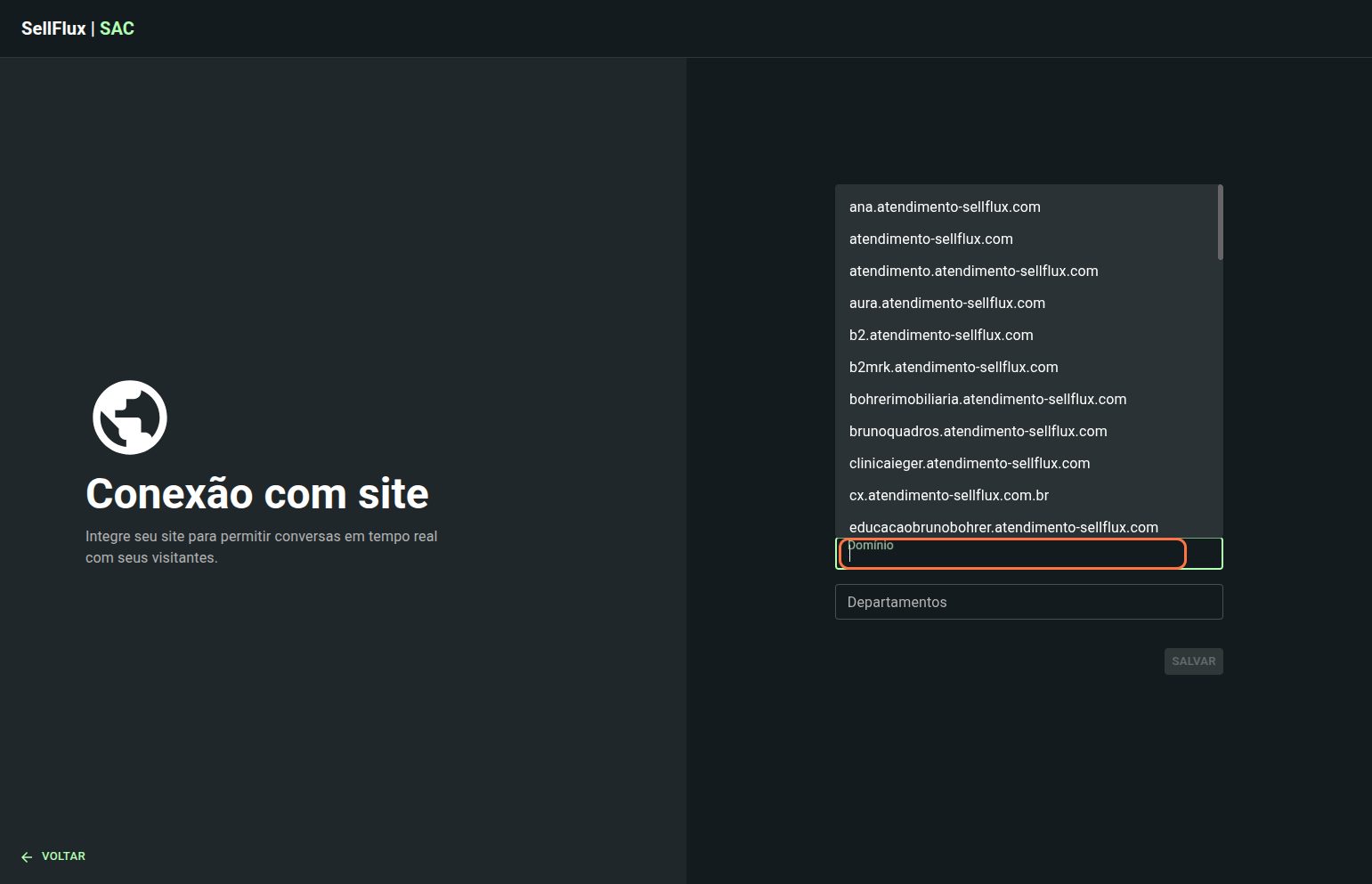Go back using the VOLTAR link
Image resolution: width=1372 pixels, height=884 pixels.
[x=63, y=856]
